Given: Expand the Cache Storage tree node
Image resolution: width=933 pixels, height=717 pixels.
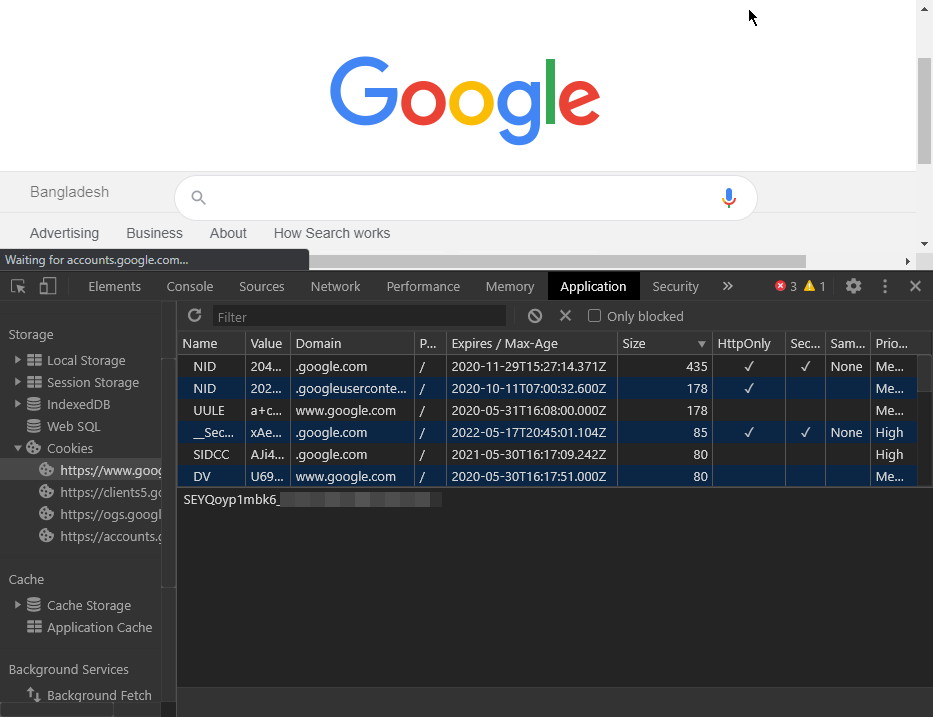Looking at the screenshot, I should [17, 605].
